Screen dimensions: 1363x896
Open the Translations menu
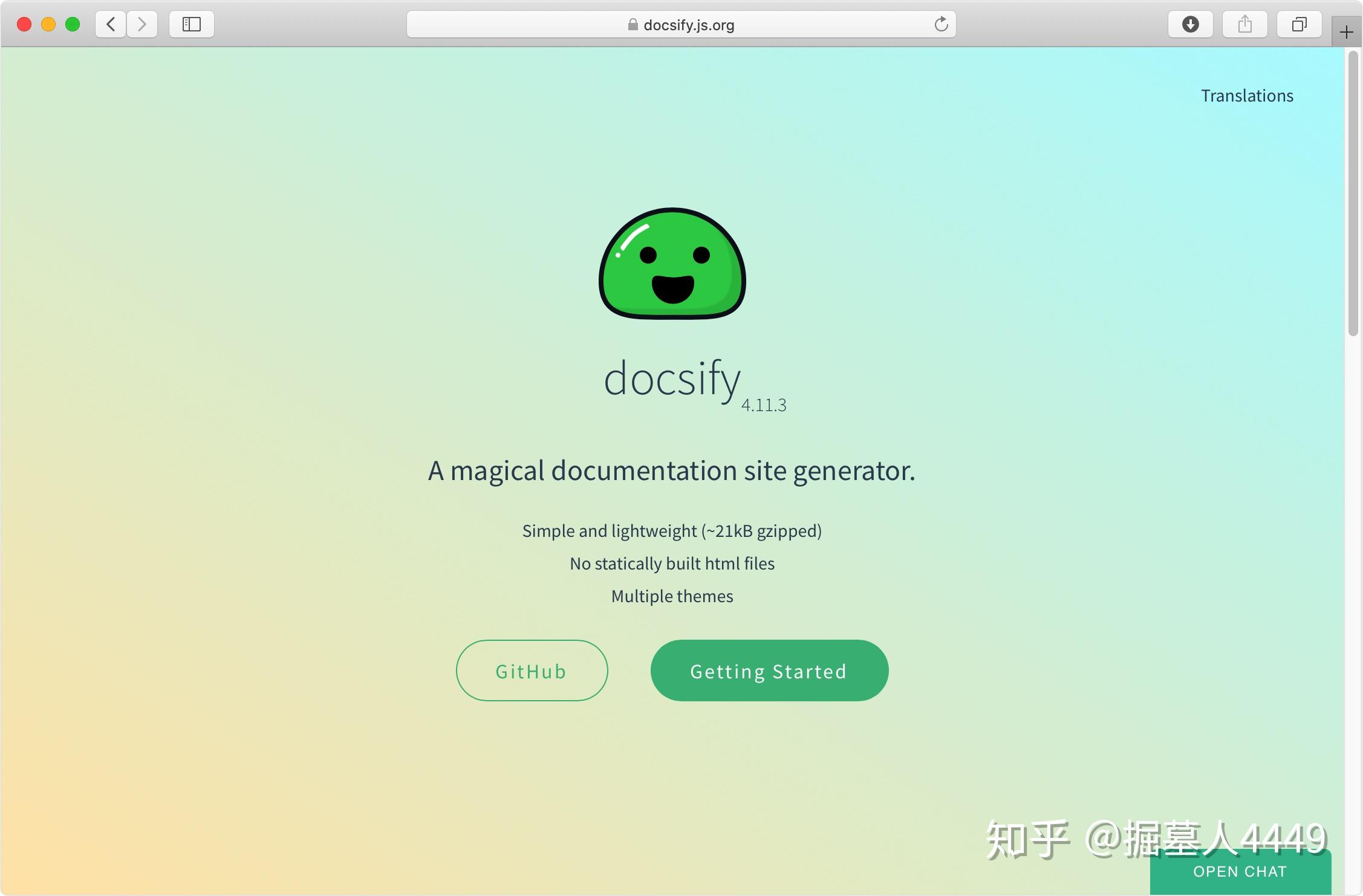pyautogui.click(x=1247, y=95)
